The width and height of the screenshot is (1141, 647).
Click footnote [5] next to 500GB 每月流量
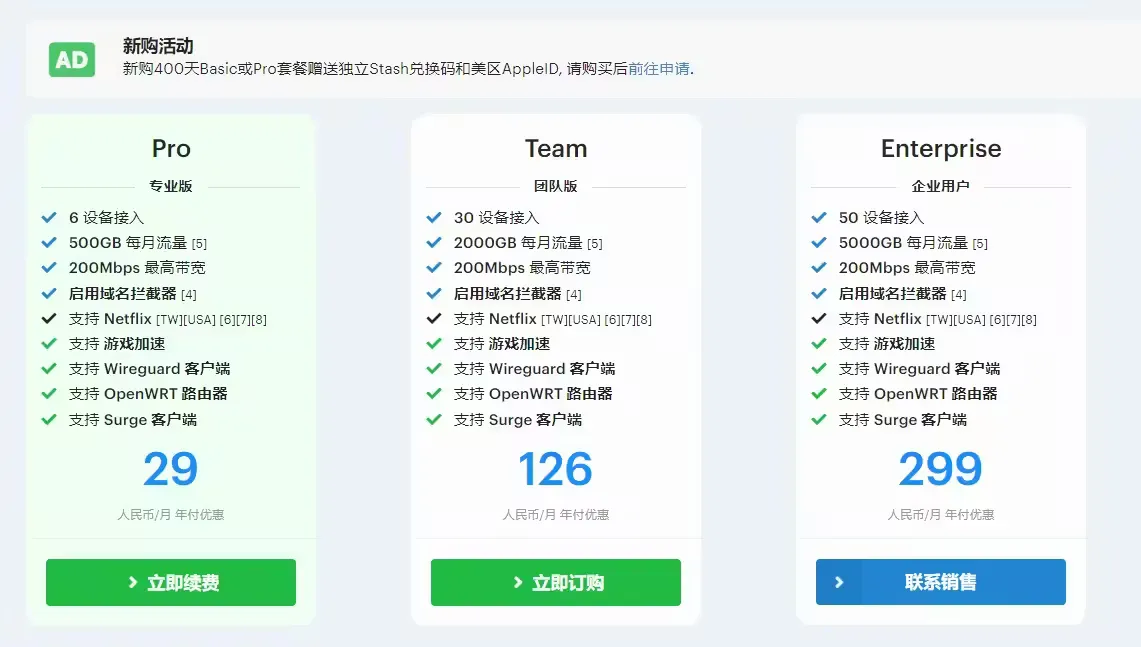point(199,244)
